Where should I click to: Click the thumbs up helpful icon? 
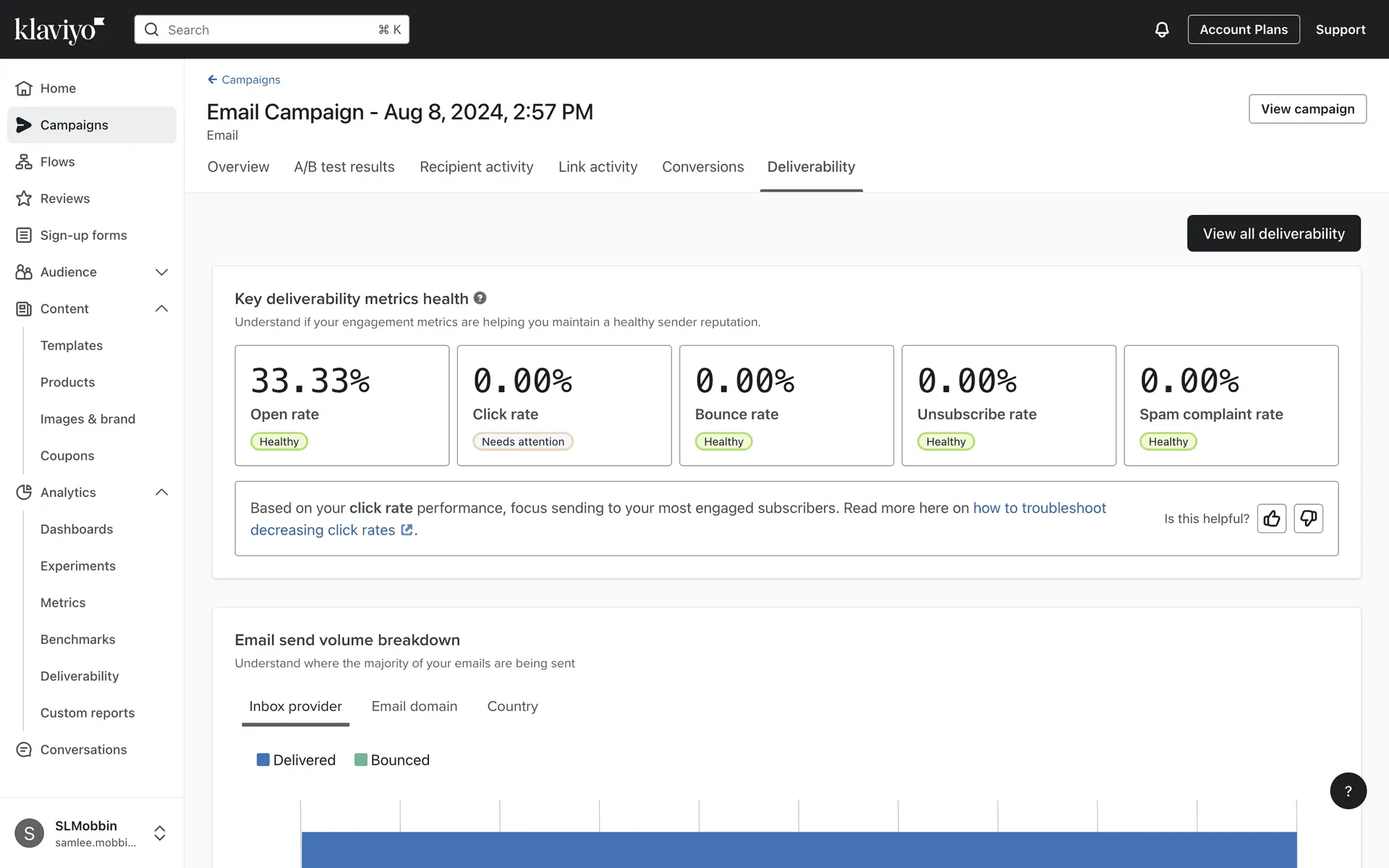click(x=1271, y=519)
